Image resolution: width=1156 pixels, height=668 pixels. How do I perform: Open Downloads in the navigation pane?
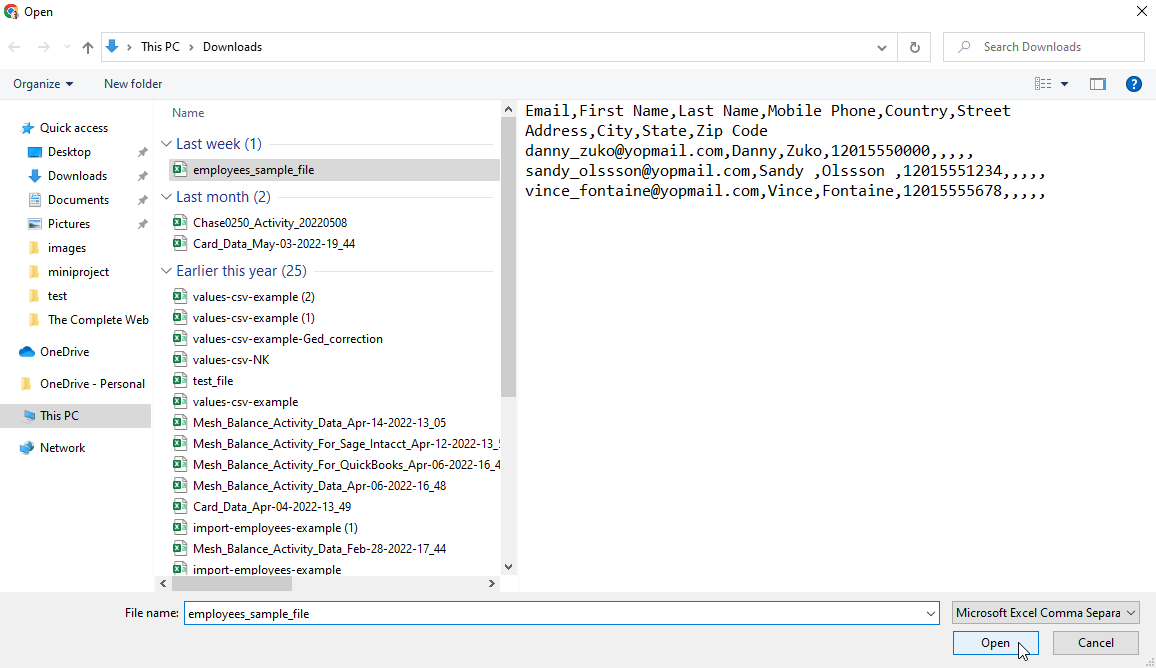77,175
